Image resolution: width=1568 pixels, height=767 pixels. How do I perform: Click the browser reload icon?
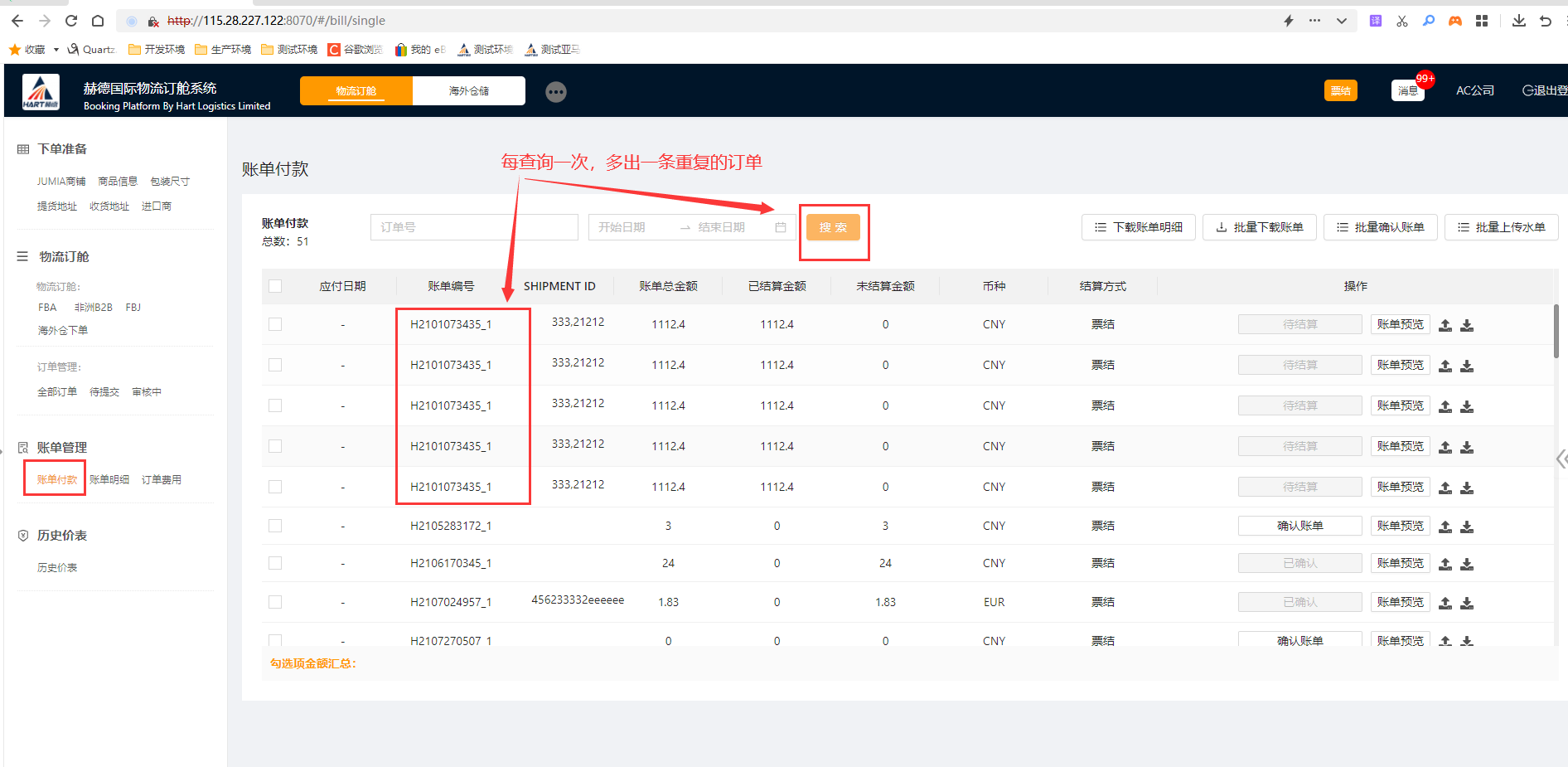(x=71, y=21)
